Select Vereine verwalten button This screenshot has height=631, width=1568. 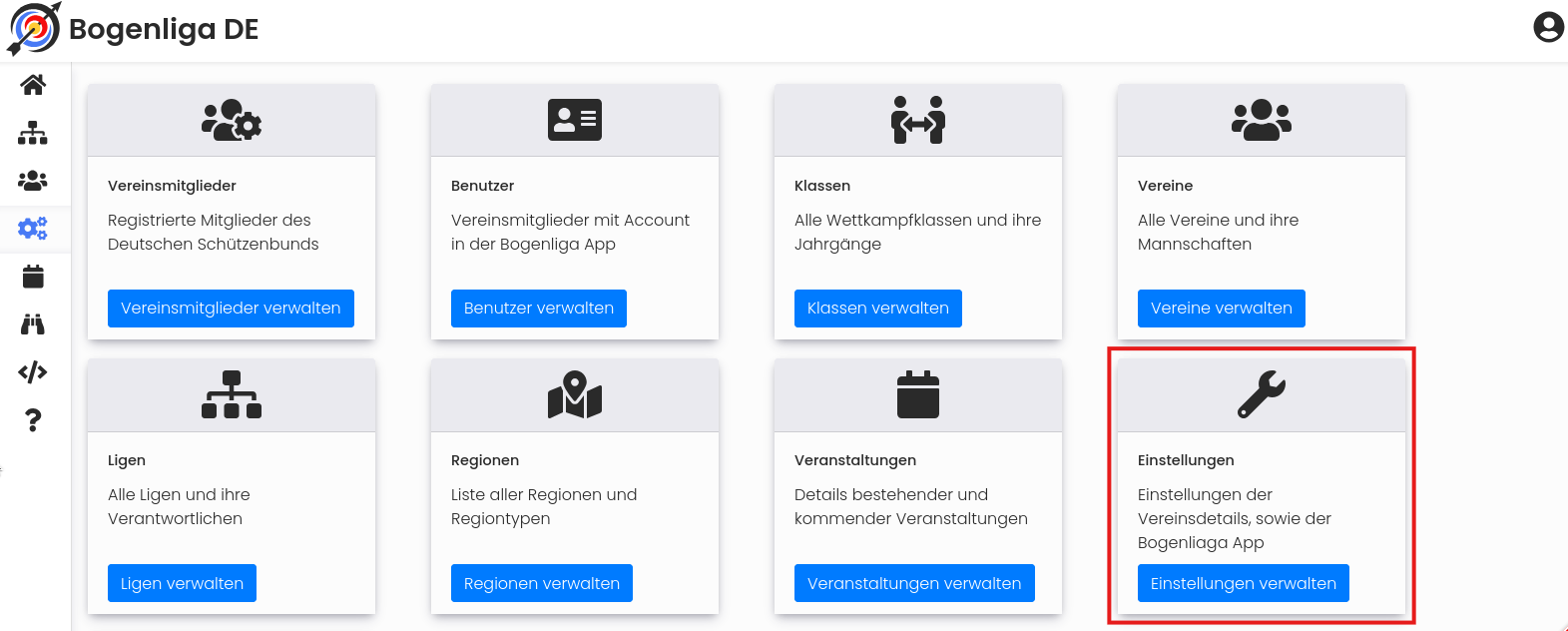(1222, 309)
